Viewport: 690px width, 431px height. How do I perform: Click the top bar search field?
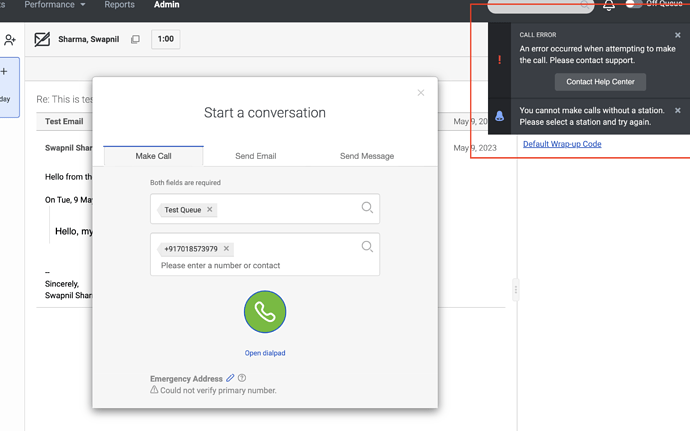[x=540, y=5]
